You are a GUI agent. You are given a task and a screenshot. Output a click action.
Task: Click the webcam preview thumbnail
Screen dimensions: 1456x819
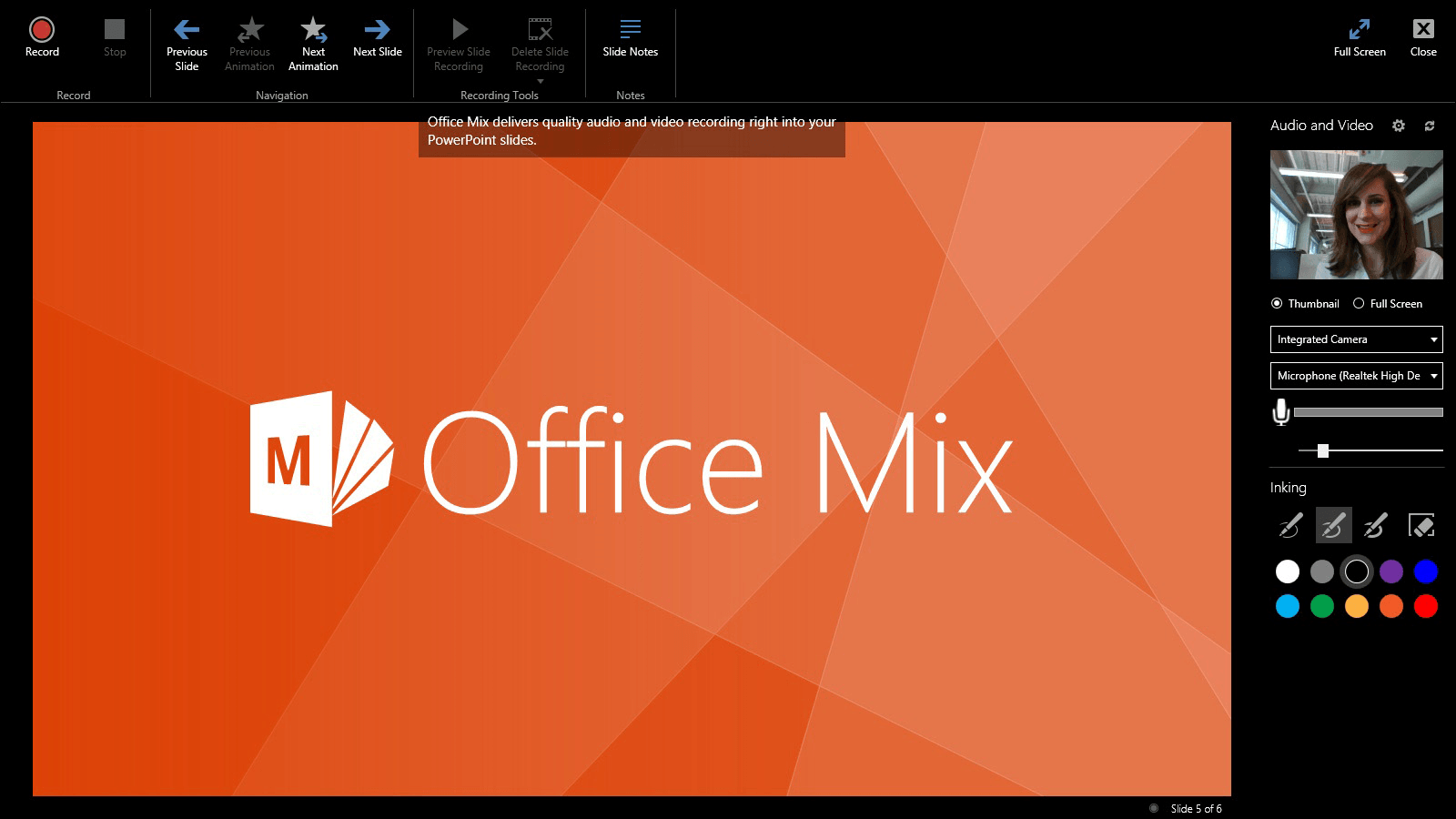pos(1356,214)
